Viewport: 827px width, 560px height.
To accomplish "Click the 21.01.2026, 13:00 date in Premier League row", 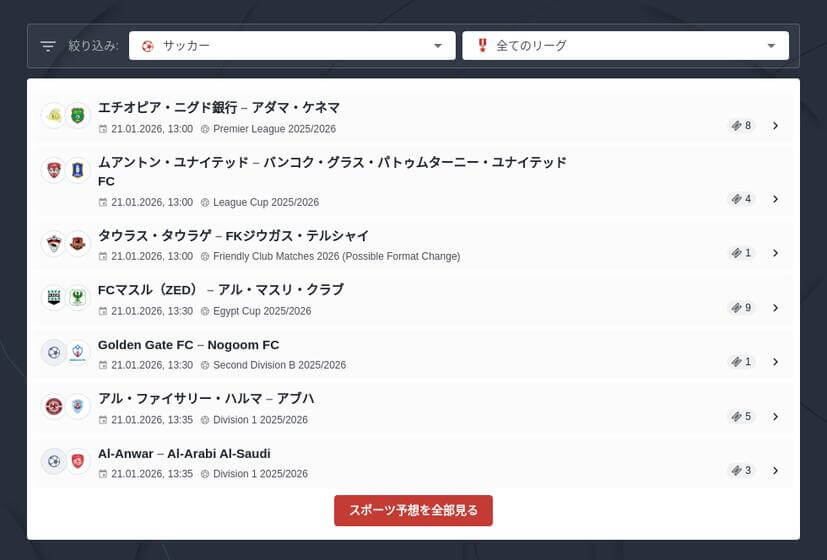I will coord(152,129).
